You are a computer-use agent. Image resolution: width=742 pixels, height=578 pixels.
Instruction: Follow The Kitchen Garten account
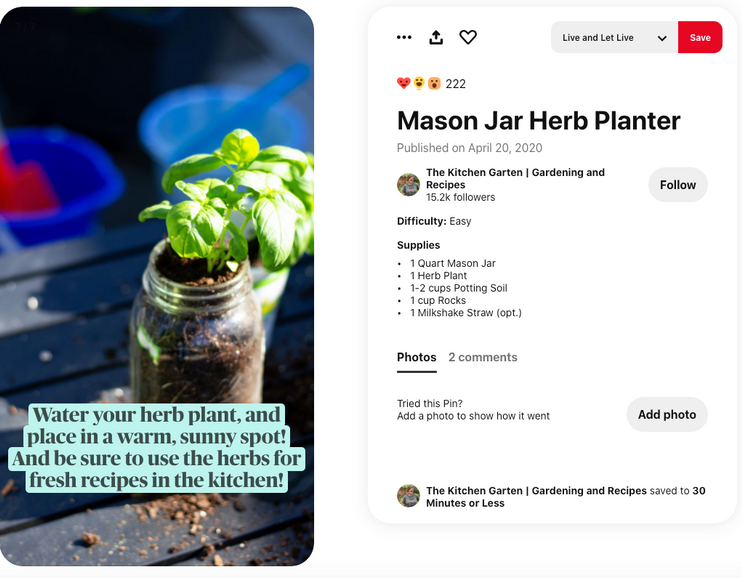pyautogui.click(x=678, y=185)
